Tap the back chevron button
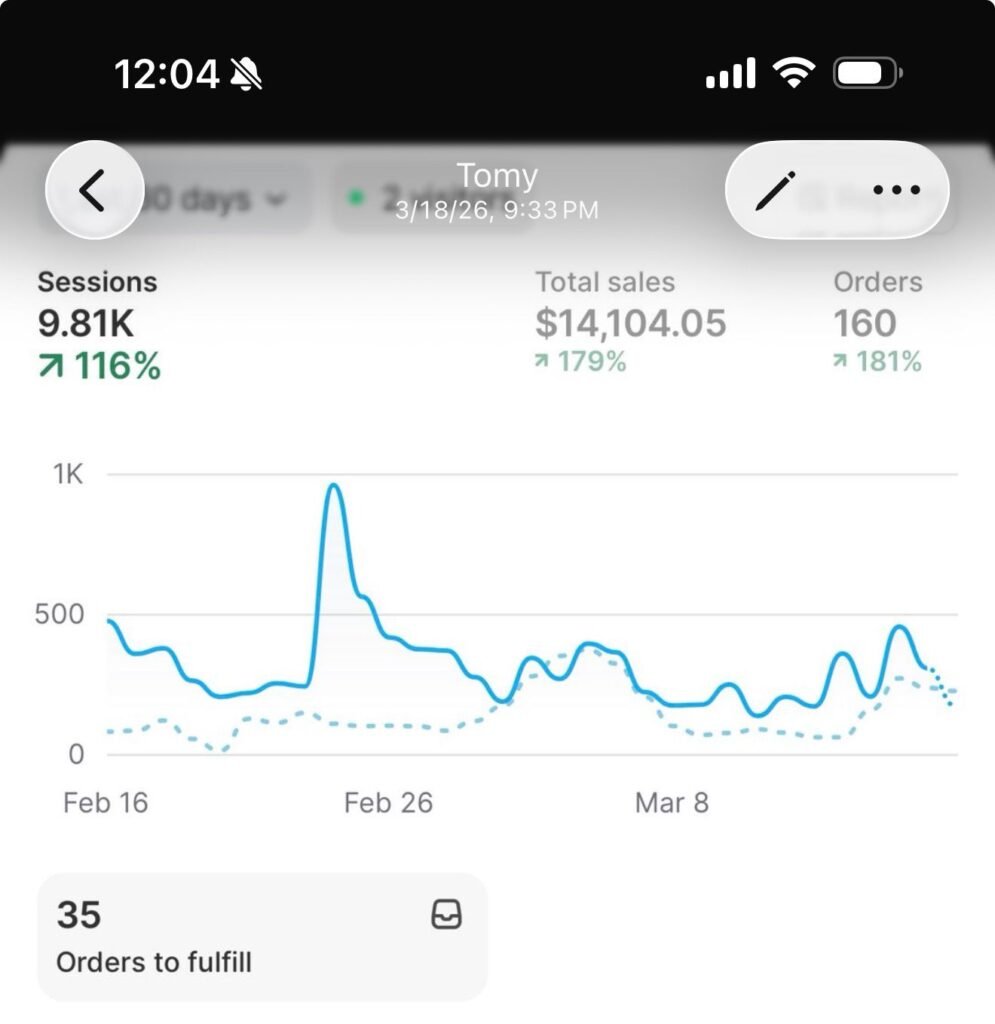This screenshot has height=1024, width=995. (95, 190)
